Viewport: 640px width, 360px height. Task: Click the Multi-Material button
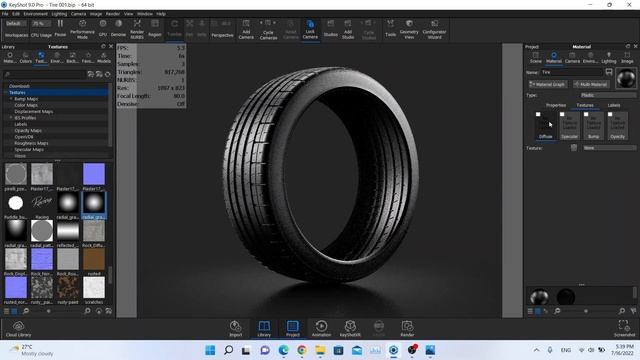(x=591, y=84)
